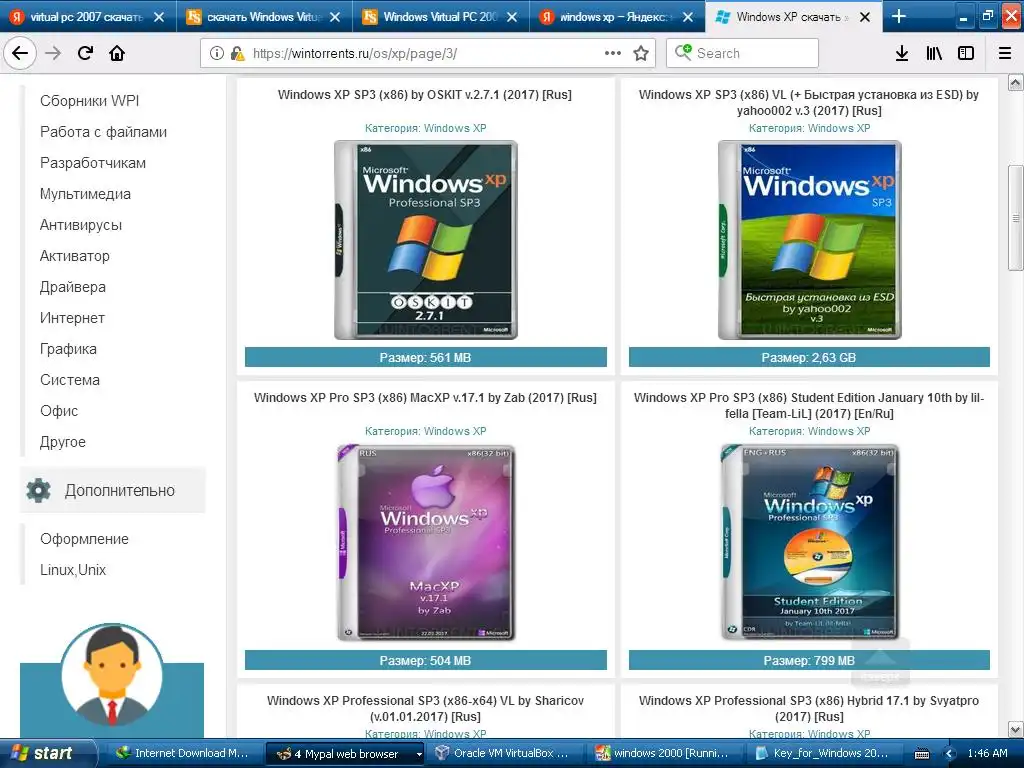The image size is (1024, 768).
Task: Open the downloads arrow button
Action: [x=902, y=53]
